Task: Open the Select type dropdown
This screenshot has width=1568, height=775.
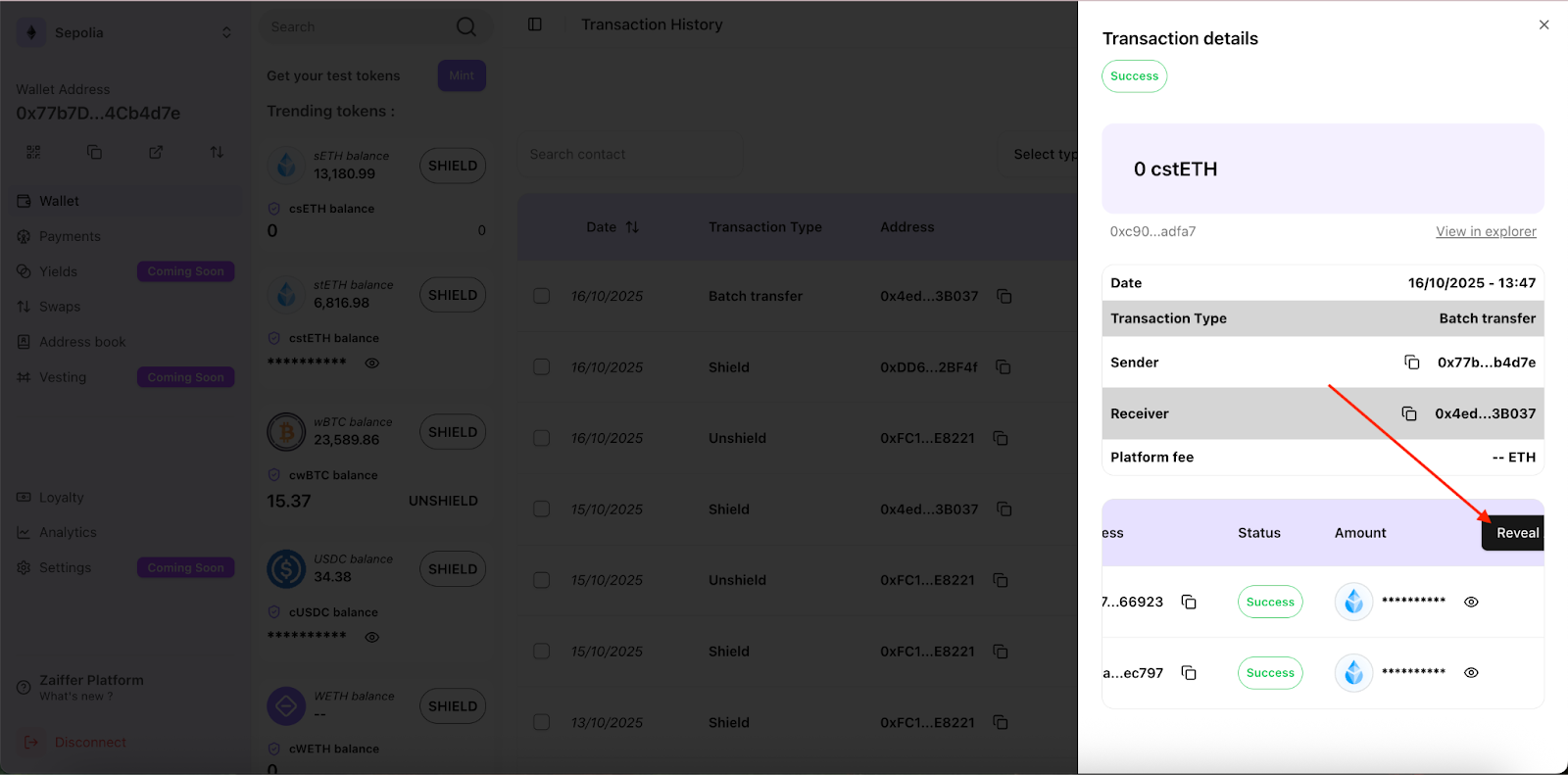Action: [1039, 155]
